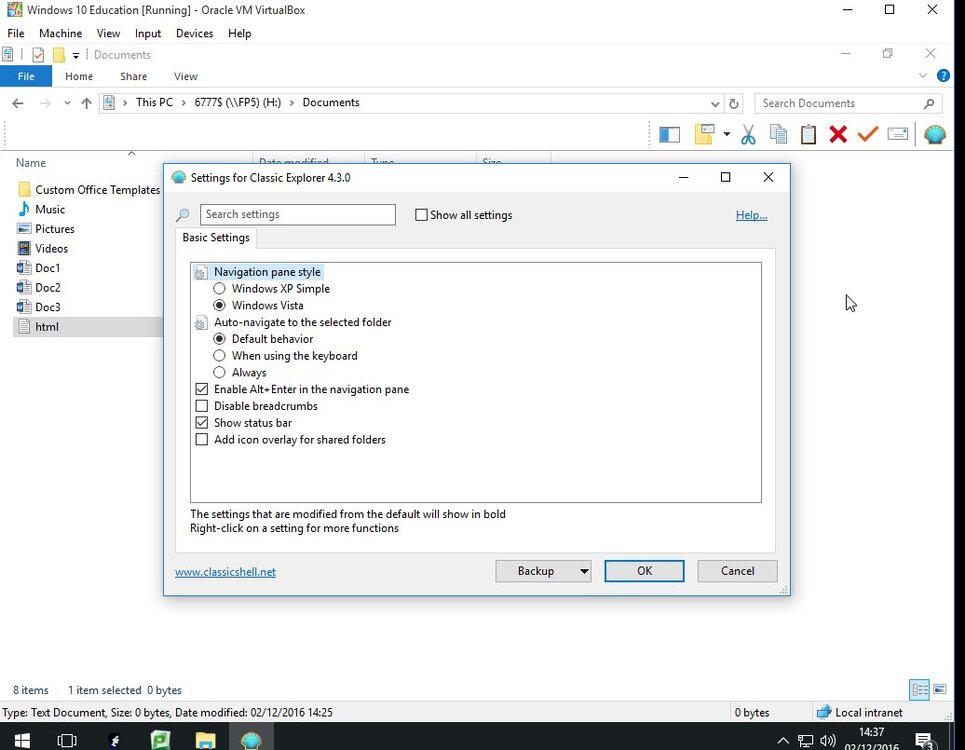Open VirtualBox Input menu
Image resolution: width=965 pixels, height=750 pixels.
click(148, 33)
